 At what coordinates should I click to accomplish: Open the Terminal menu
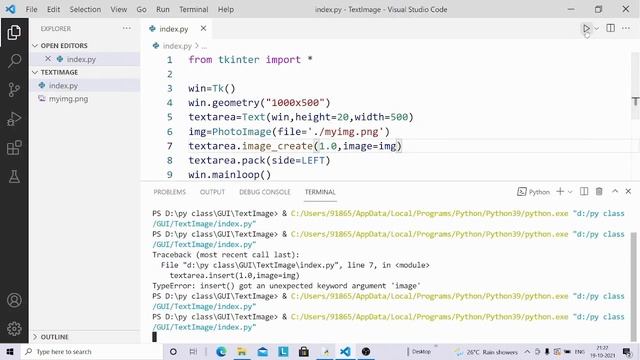click(193, 9)
